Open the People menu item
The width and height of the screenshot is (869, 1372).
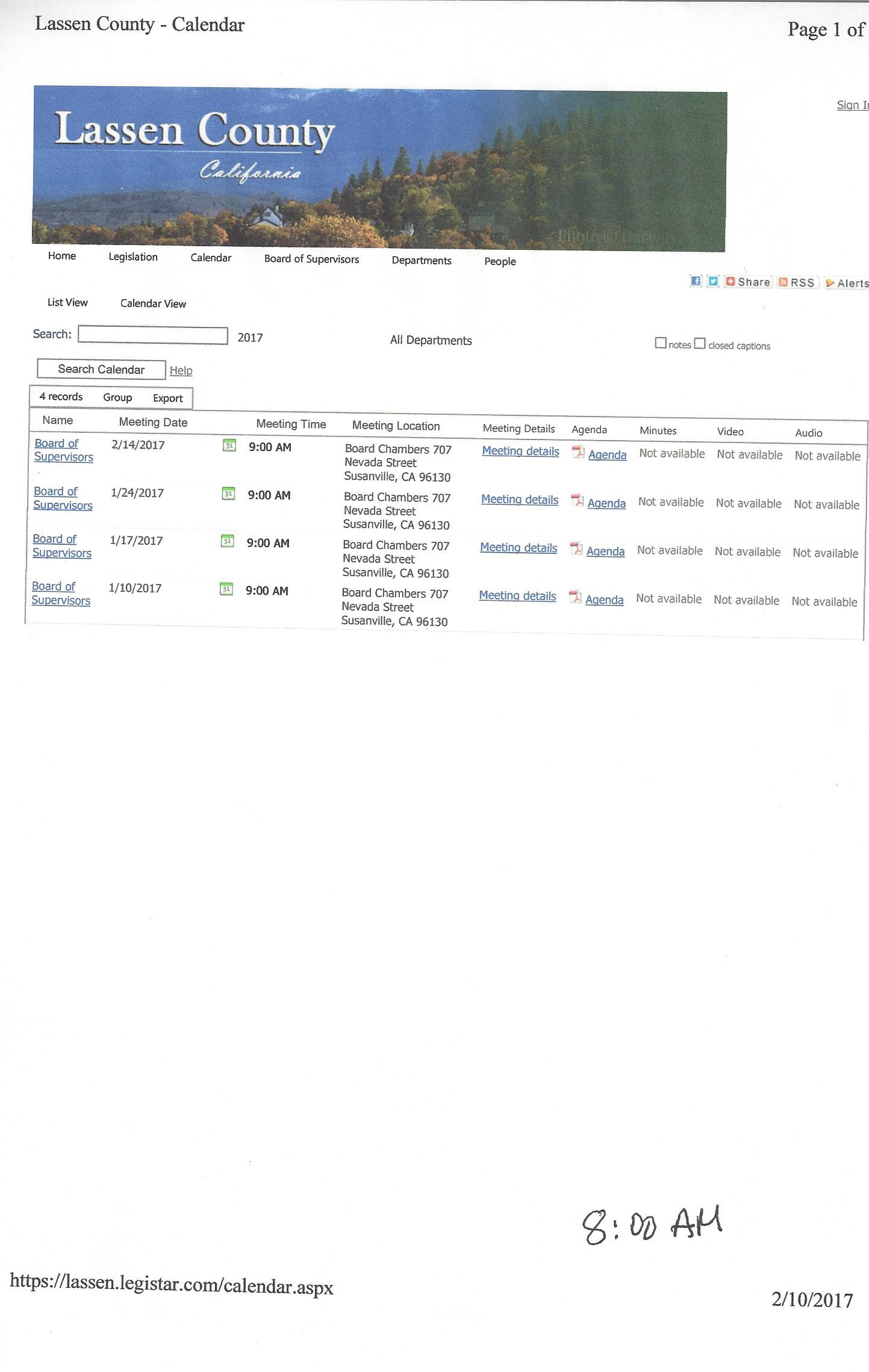pyautogui.click(x=500, y=261)
